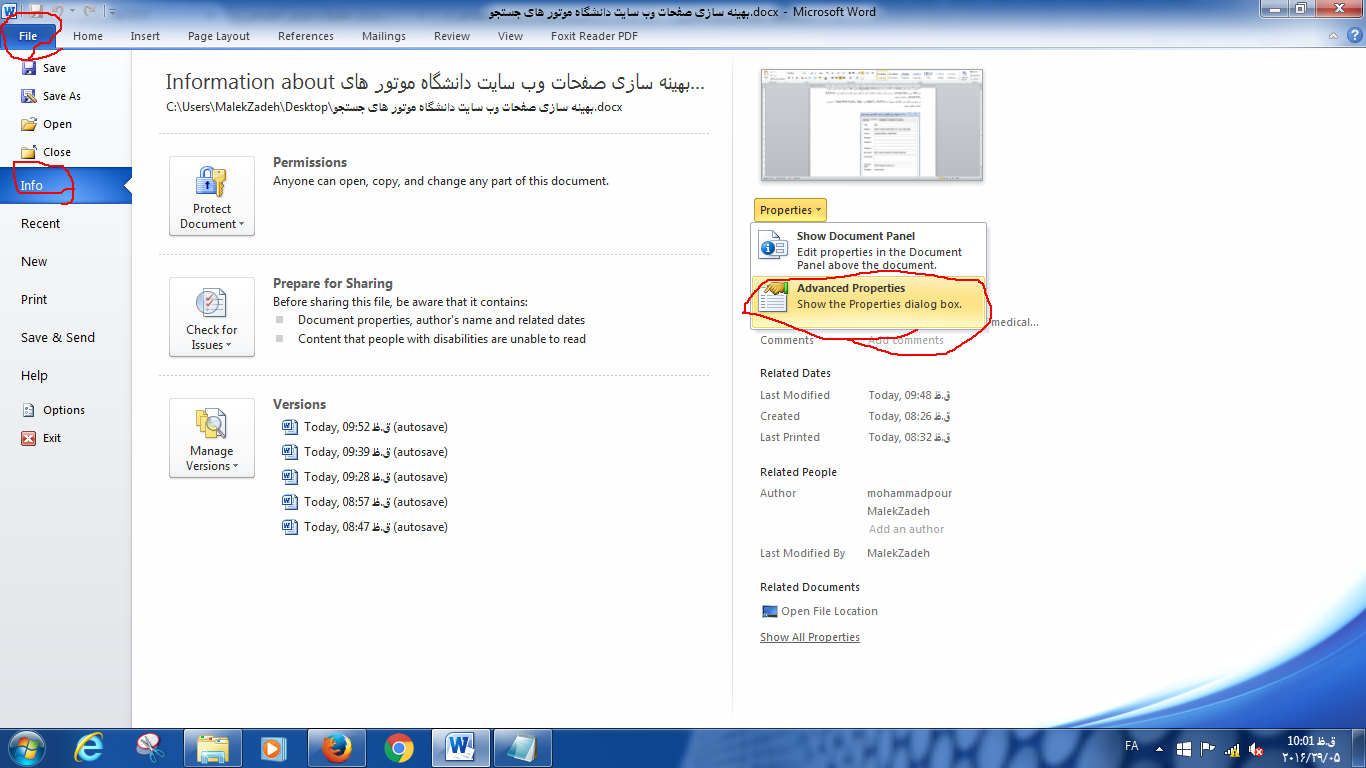Open the Manage Versions dropdown
This screenshot has height=768, width=1366.
212,438
